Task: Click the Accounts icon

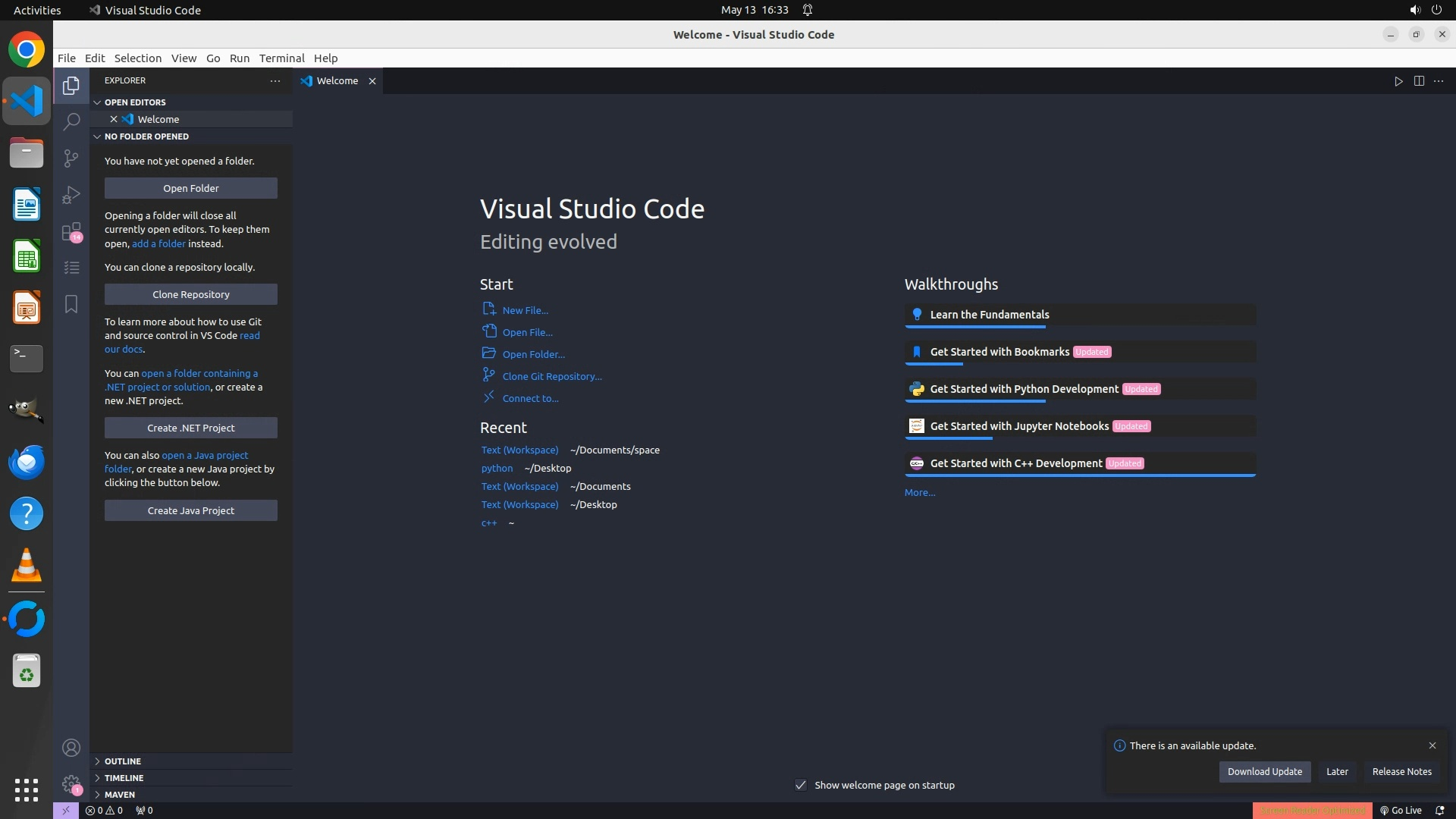Action: pos(71,748)
